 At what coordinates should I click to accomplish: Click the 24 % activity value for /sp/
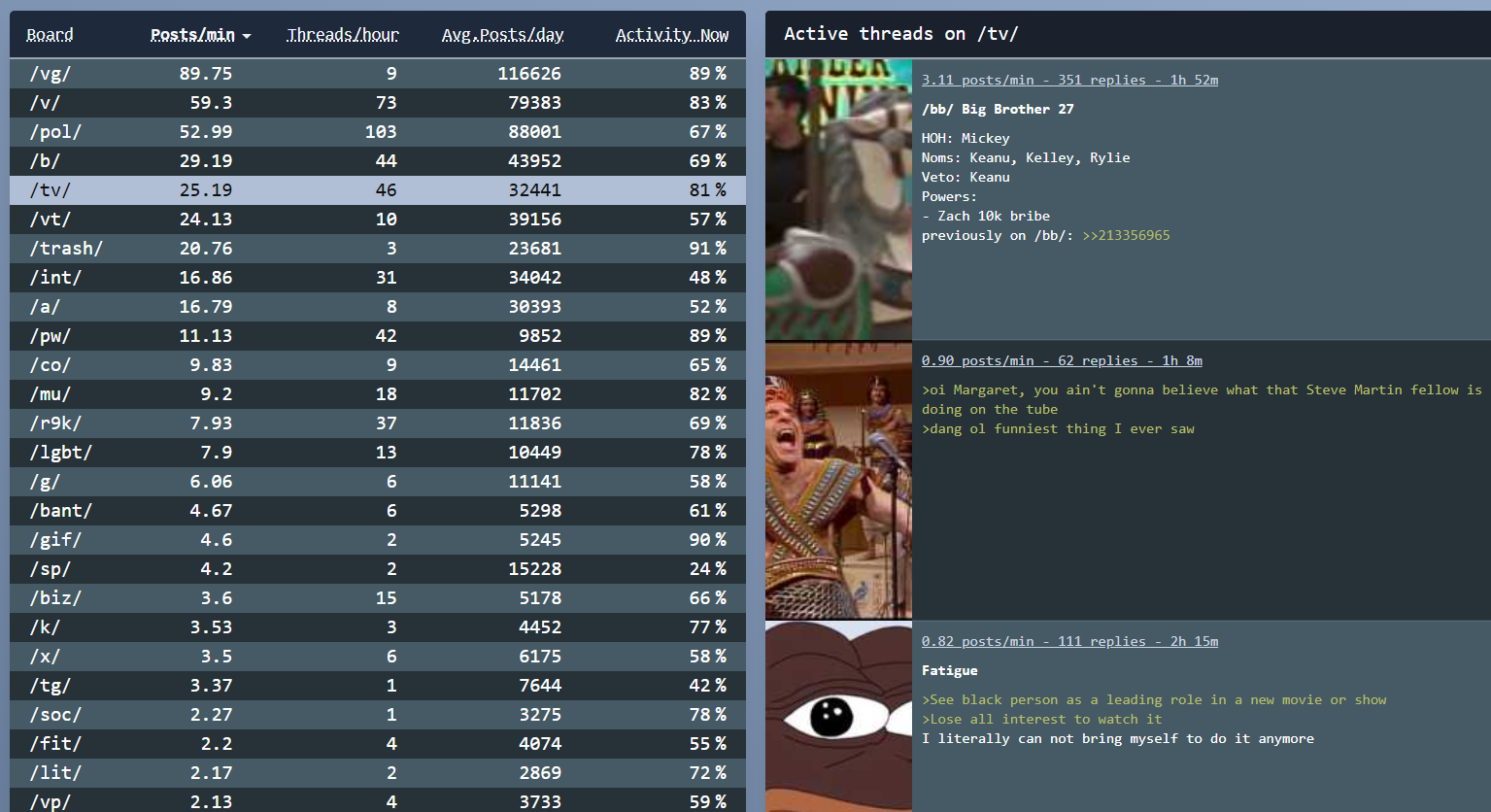point(708,569)
